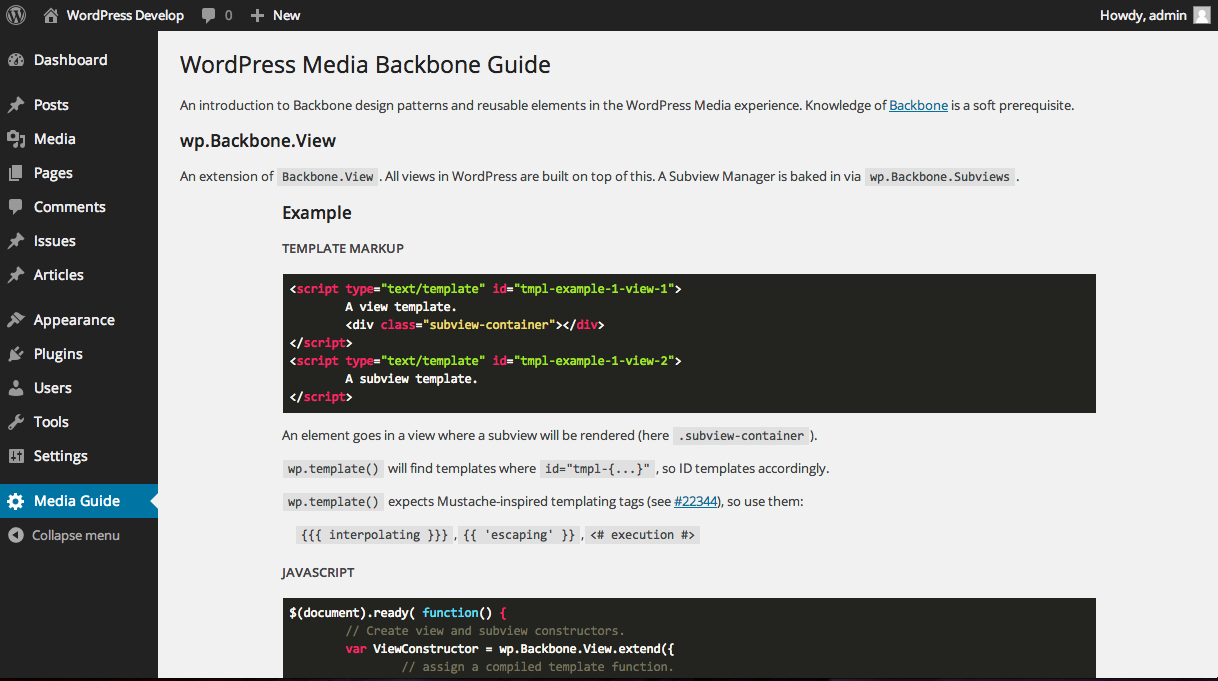Click the id="tmpl-{...}" inline code
The height and width of the screenshot is (681, 1218).
597,469
